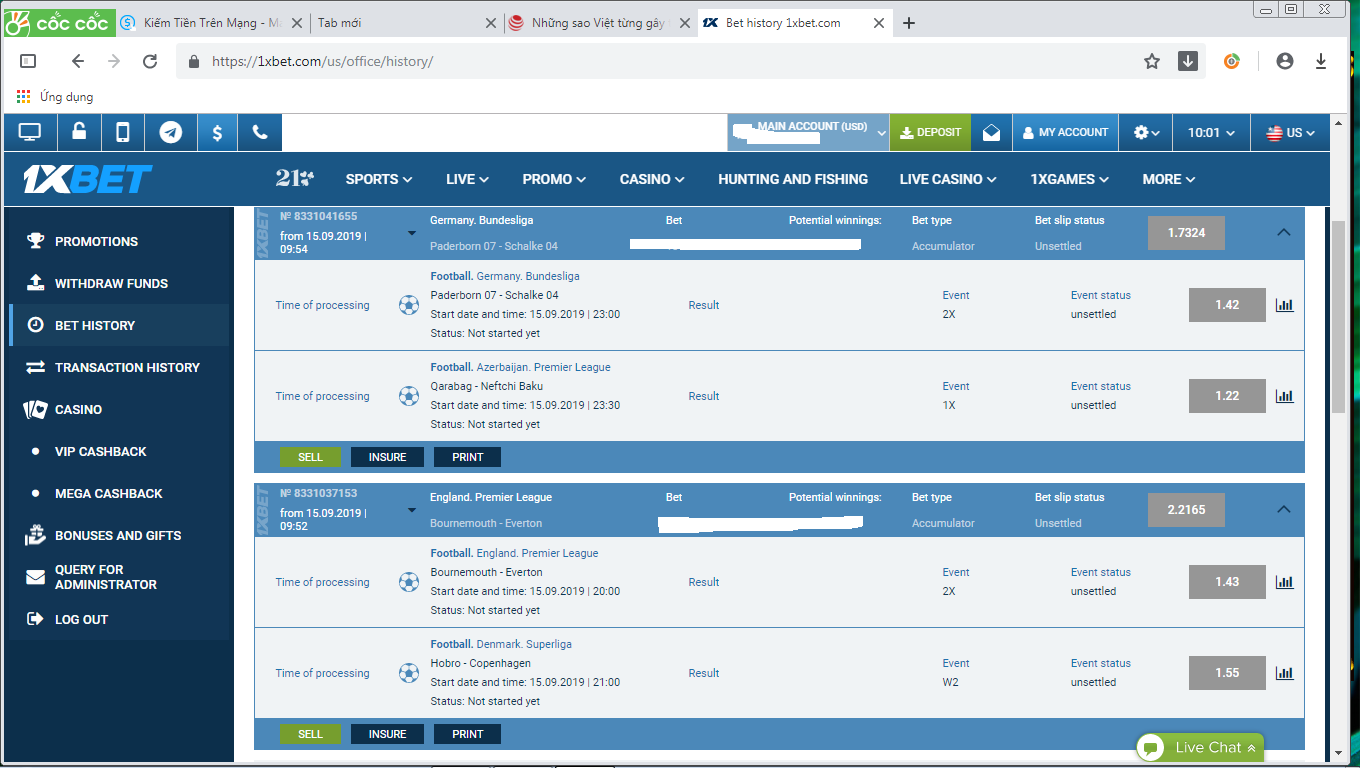Open the settings gear menu
This screenshot has width=1360, height=768.
pos(1146,132)
